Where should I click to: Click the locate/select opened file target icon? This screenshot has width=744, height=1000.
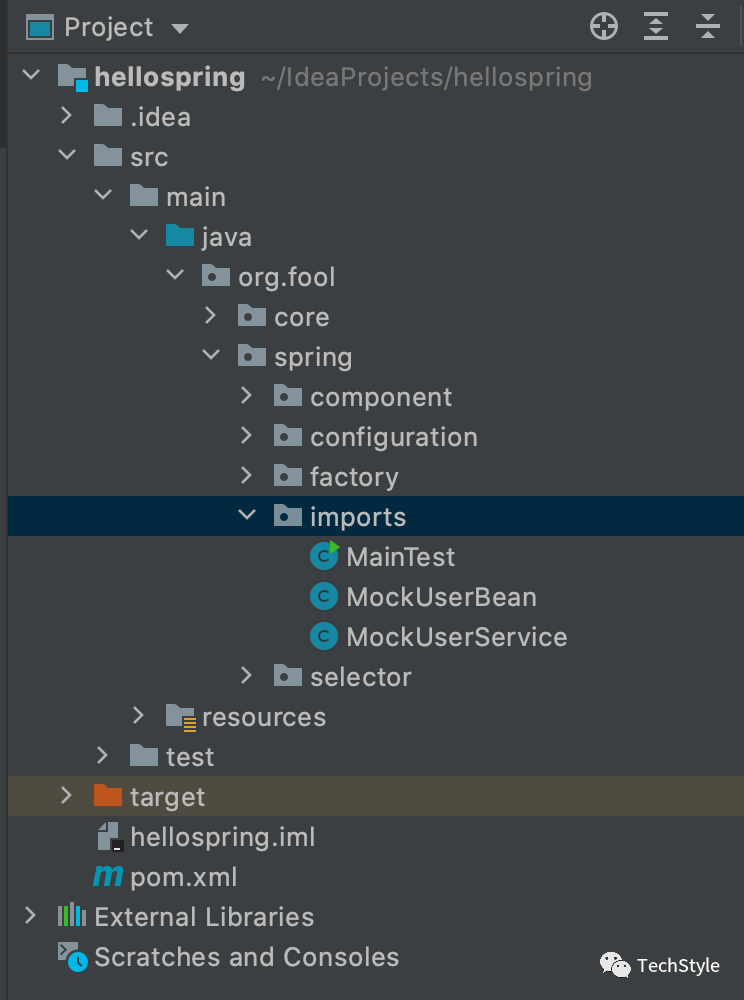coord(604,27)
